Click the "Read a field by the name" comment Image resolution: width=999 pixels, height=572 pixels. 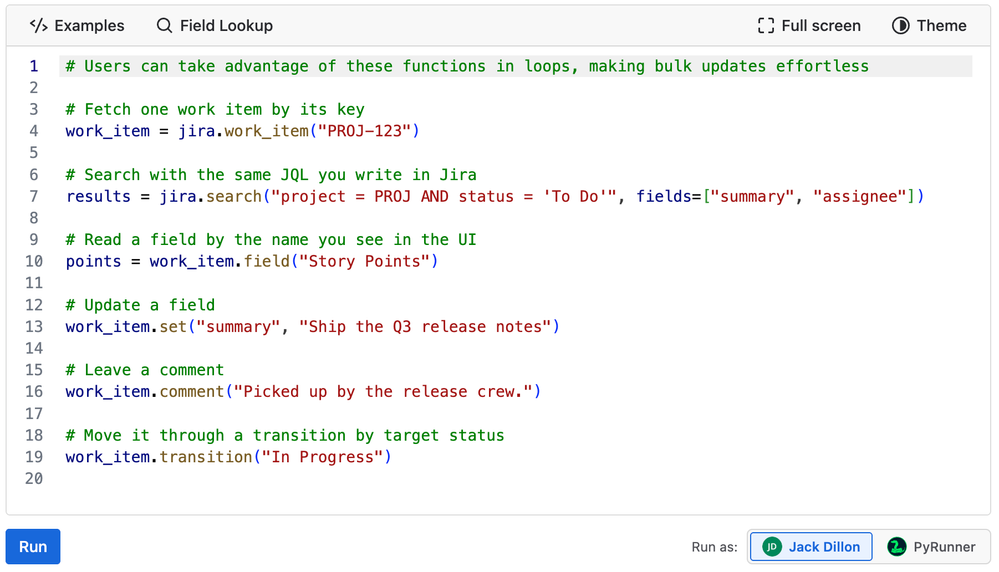tap(271, 240)
